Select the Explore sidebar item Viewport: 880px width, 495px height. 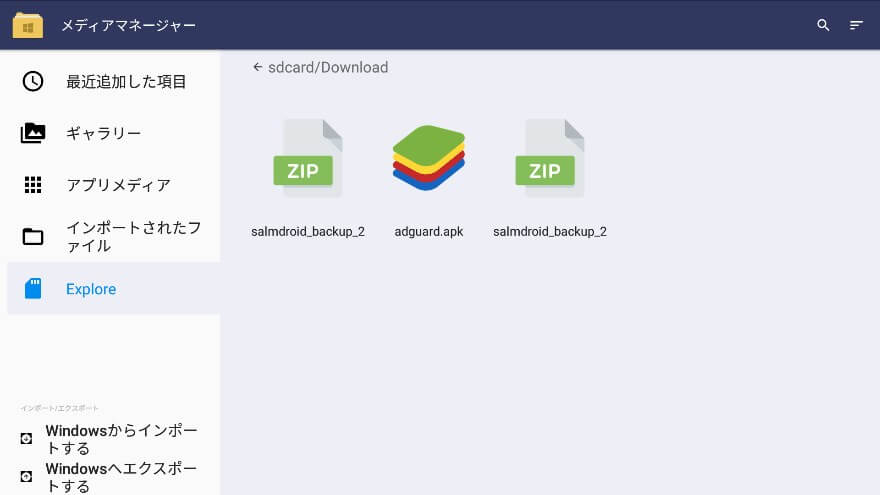pyautogui.click(x=91, y=289)
